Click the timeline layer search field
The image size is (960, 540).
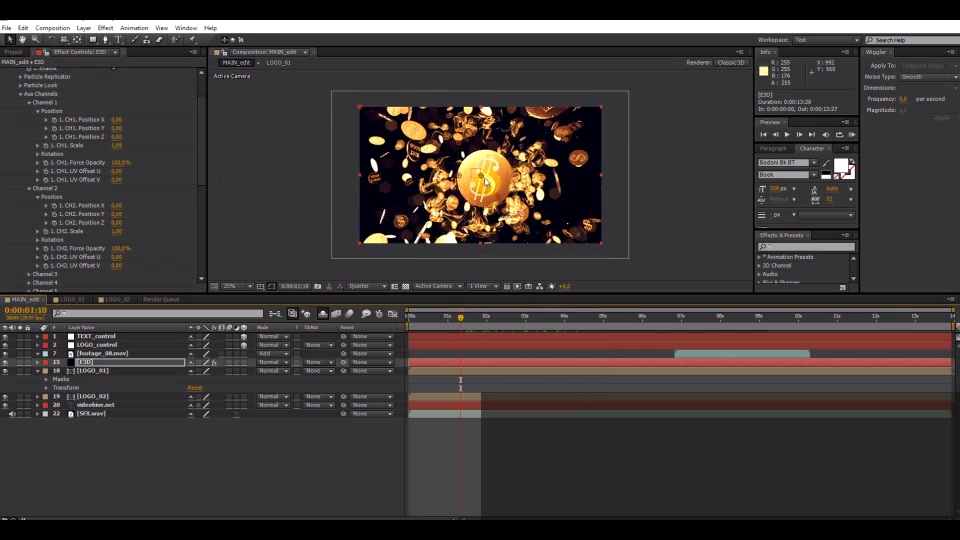click(158, 313)
